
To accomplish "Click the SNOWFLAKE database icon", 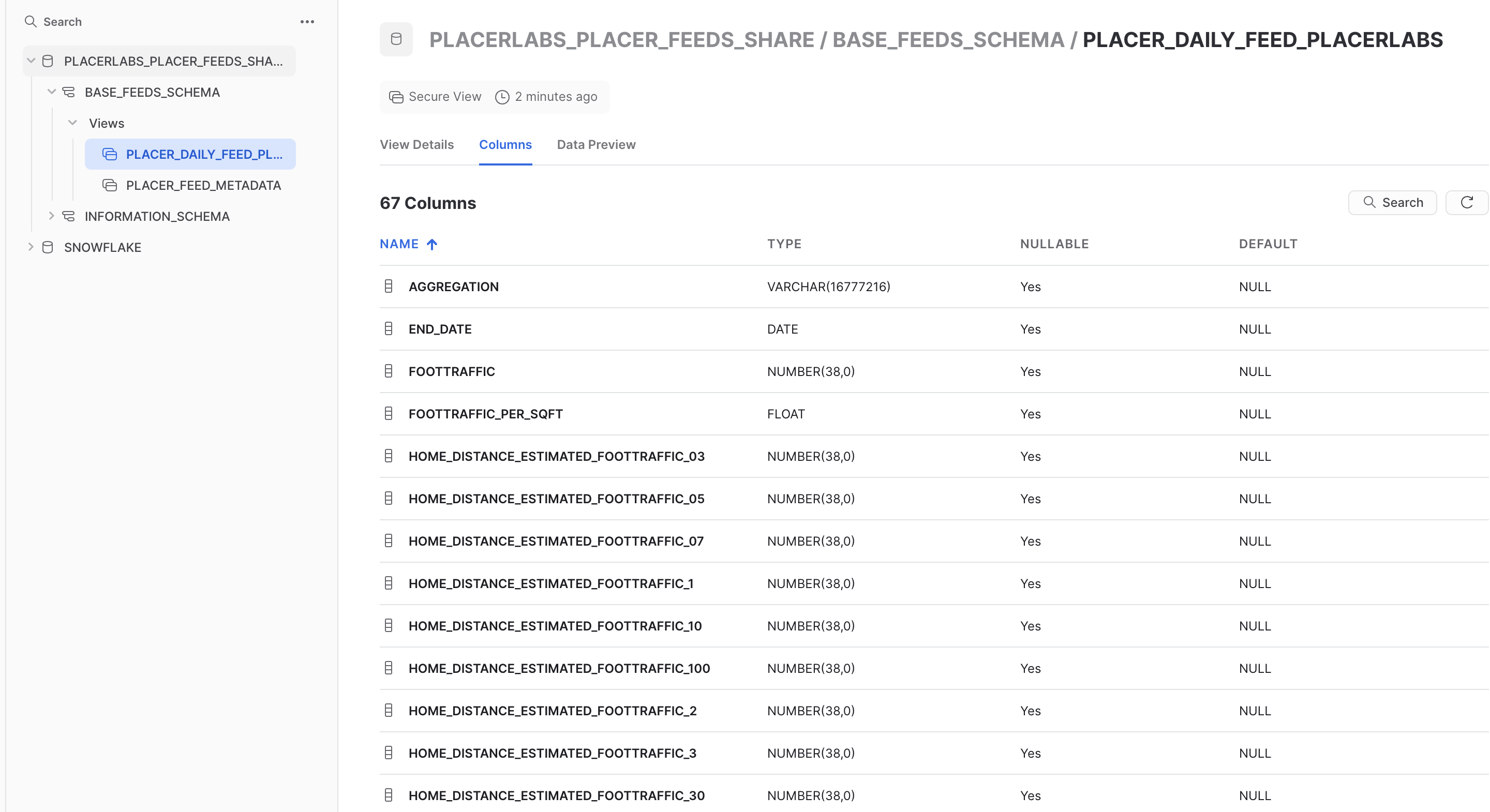I will point(48,248).
